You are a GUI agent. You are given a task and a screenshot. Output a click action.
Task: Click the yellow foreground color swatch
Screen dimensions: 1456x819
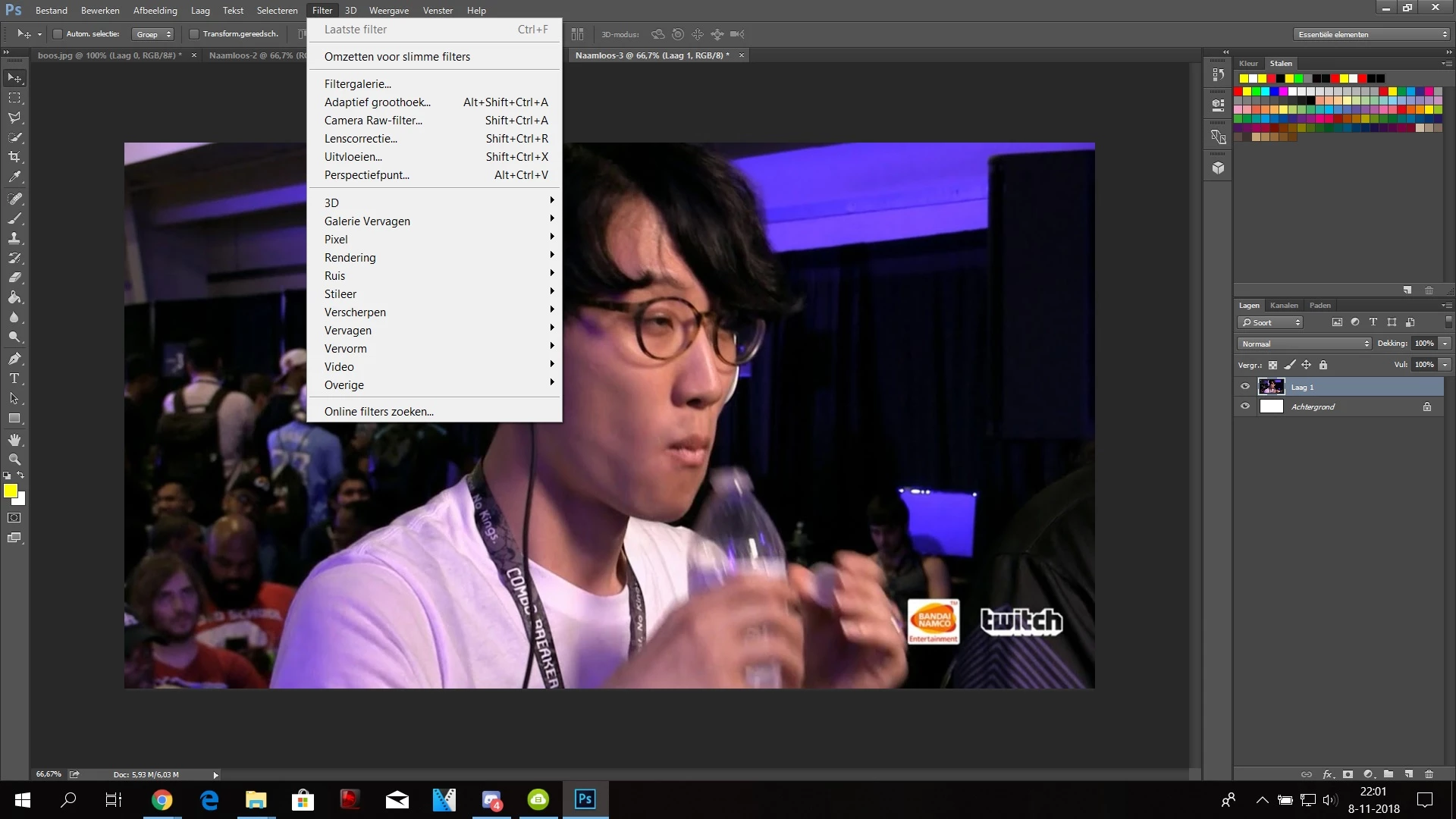click(x=11, y=491)
